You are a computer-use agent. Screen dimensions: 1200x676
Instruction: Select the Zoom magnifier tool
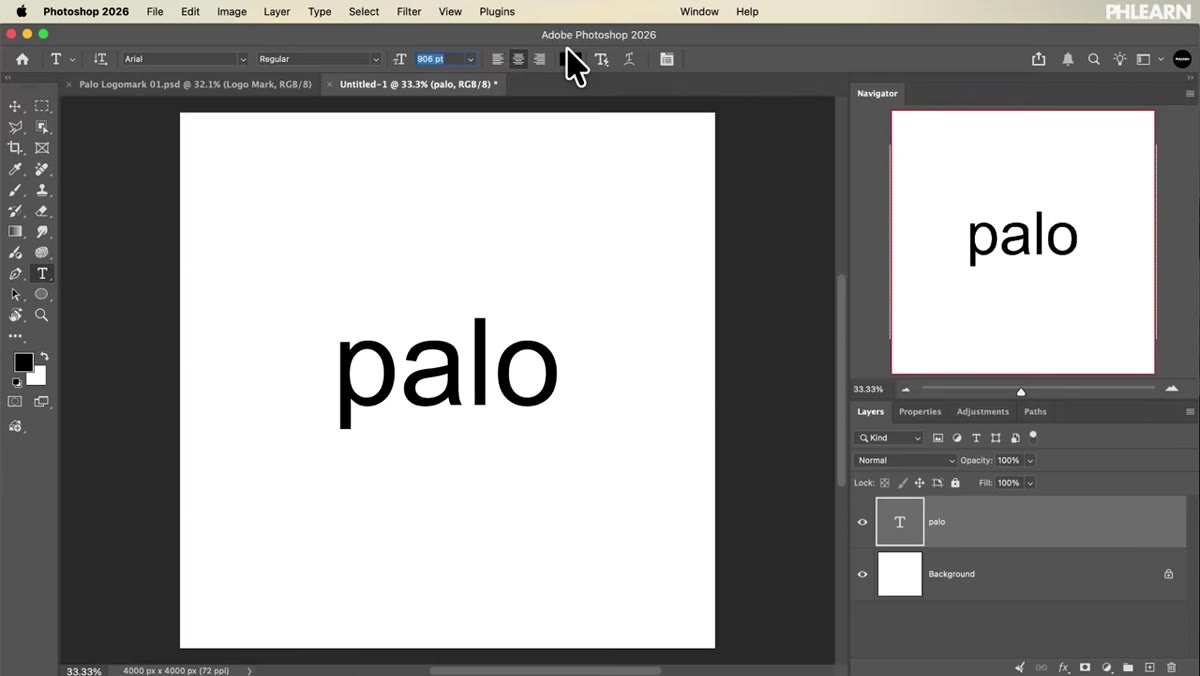click(42, 315)
